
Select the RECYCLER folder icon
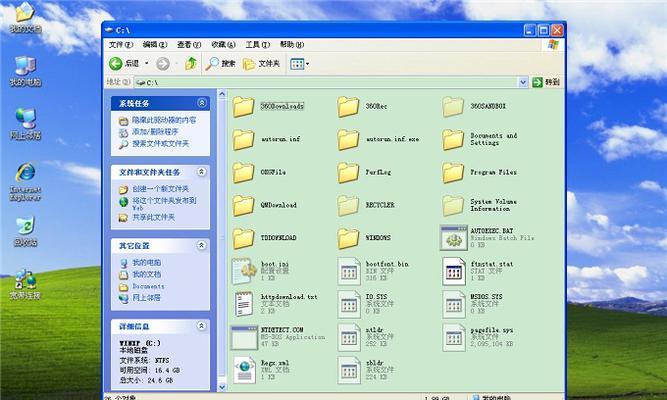point(348,205)
